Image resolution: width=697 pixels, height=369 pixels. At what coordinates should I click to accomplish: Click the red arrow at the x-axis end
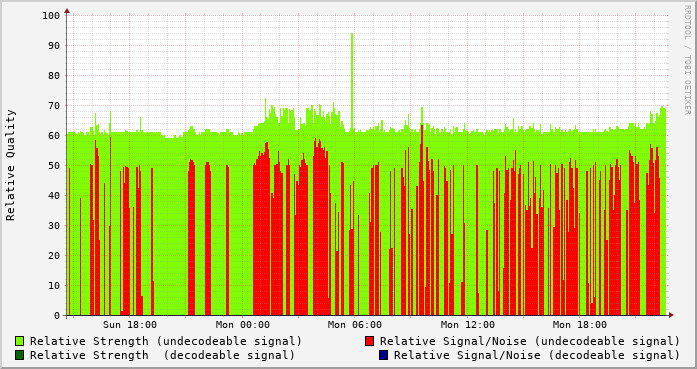[671, 315]
